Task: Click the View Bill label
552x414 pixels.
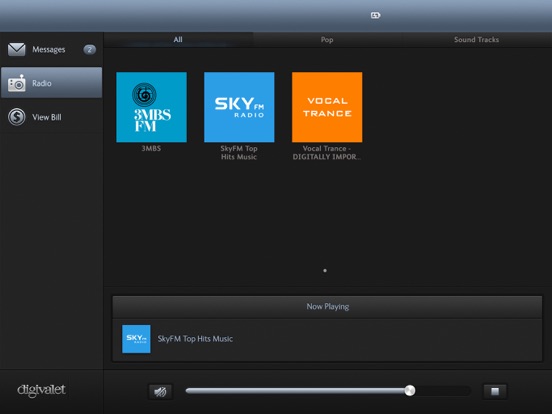Action: (47, 117)
